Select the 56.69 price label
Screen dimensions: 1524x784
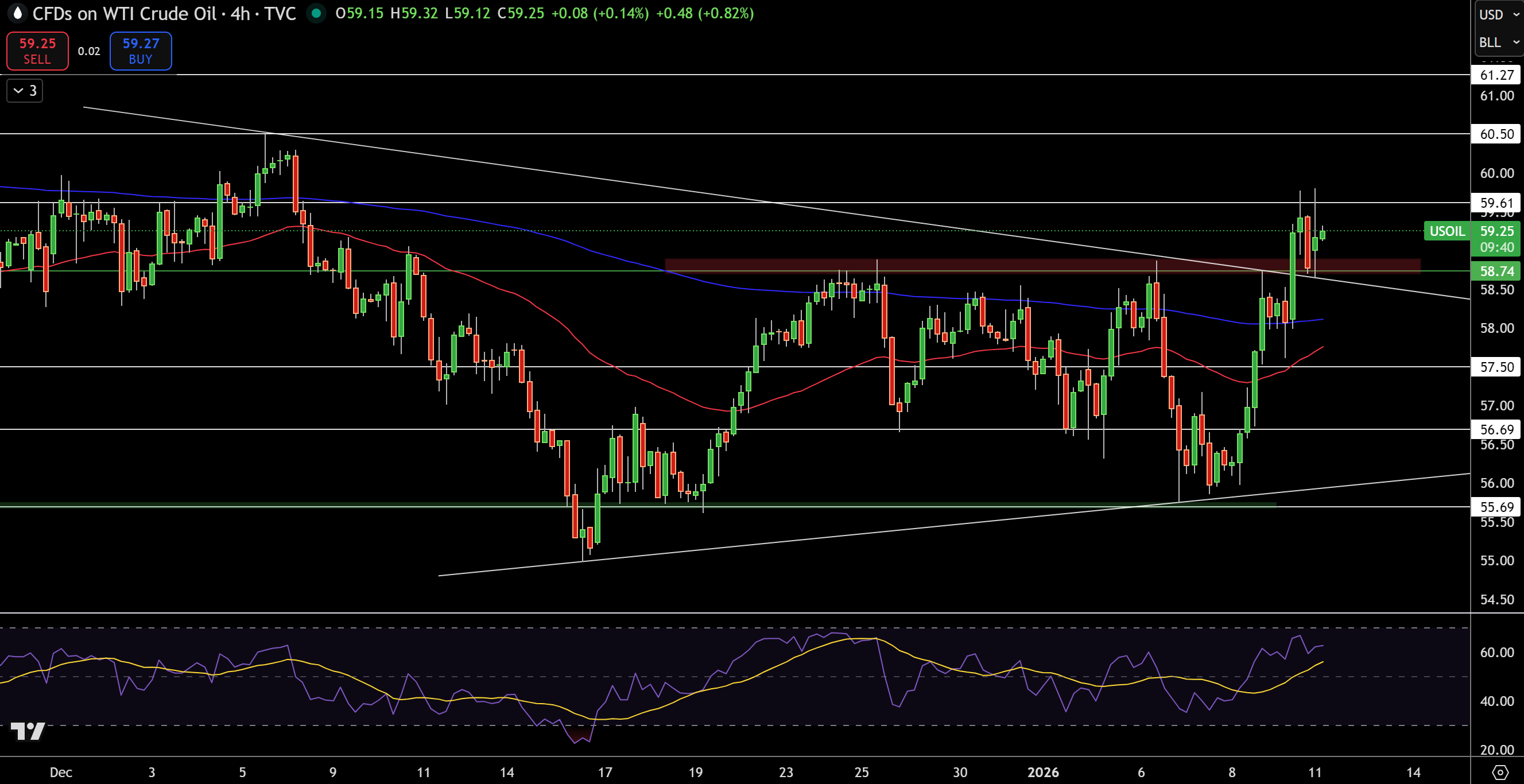pyautogui.click(x=1496, y=429)
